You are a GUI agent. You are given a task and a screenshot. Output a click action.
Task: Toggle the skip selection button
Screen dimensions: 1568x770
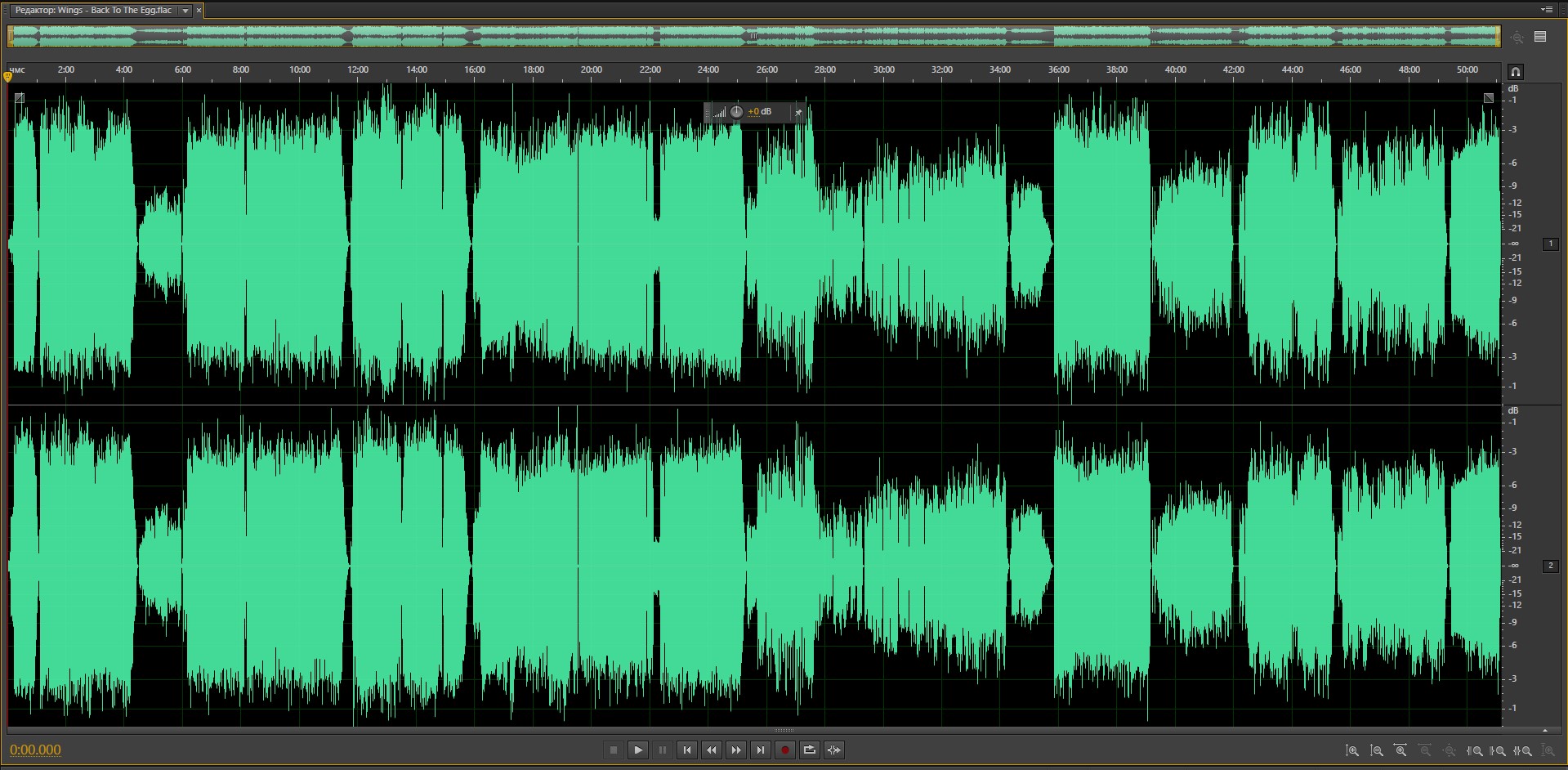(x=833, y=750)
